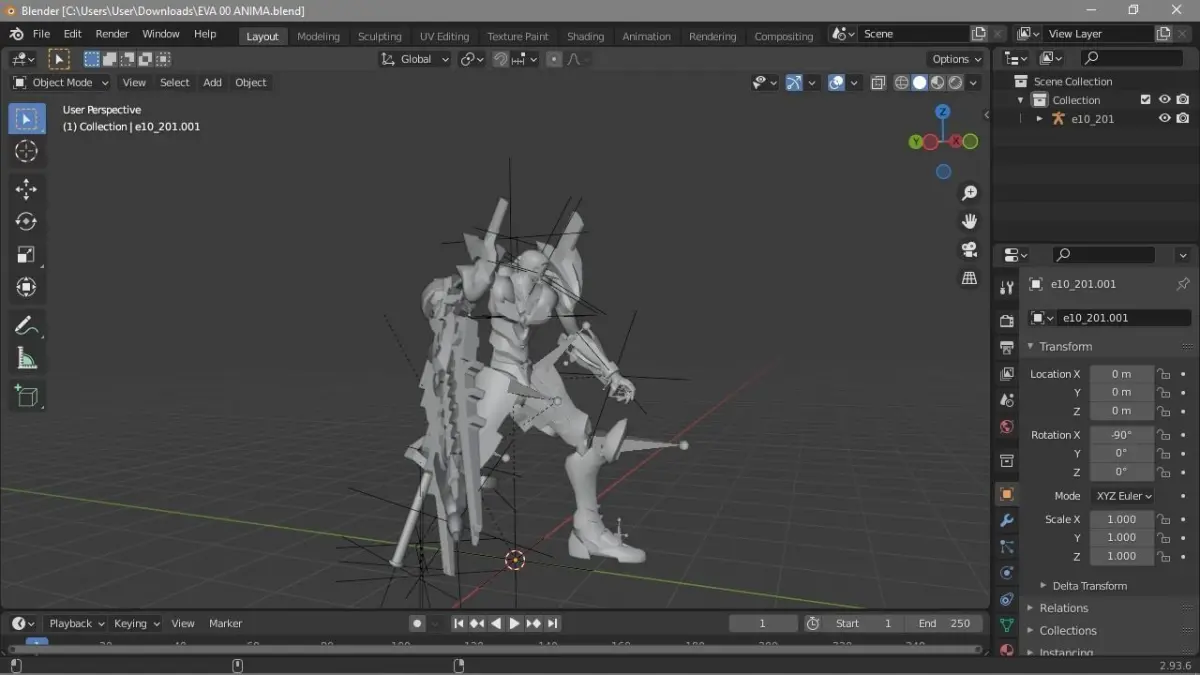Screen dimensions: 1200x675
Task: Switch to the UV Editing workspace tab
Action: [x=444, y=36]
